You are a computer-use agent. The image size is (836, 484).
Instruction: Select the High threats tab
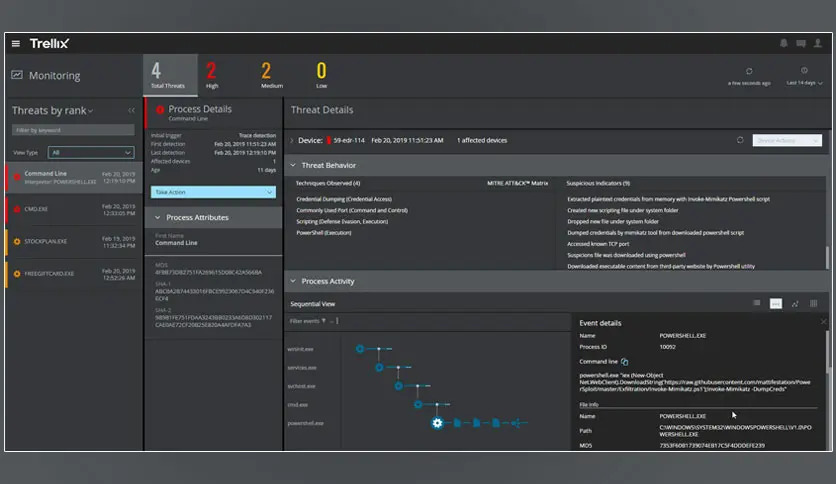212,75
